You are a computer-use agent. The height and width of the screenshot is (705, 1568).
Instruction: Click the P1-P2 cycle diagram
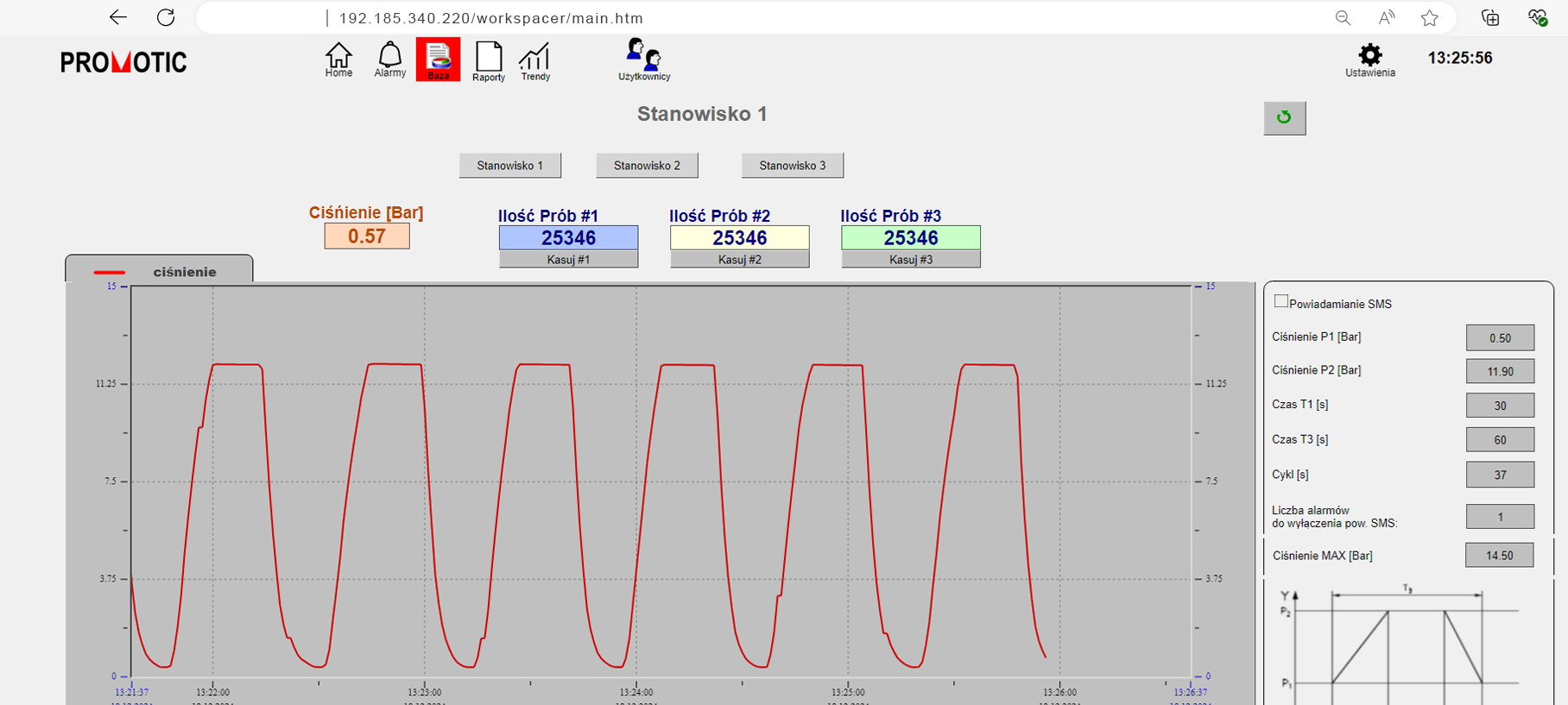[1399, 643]
